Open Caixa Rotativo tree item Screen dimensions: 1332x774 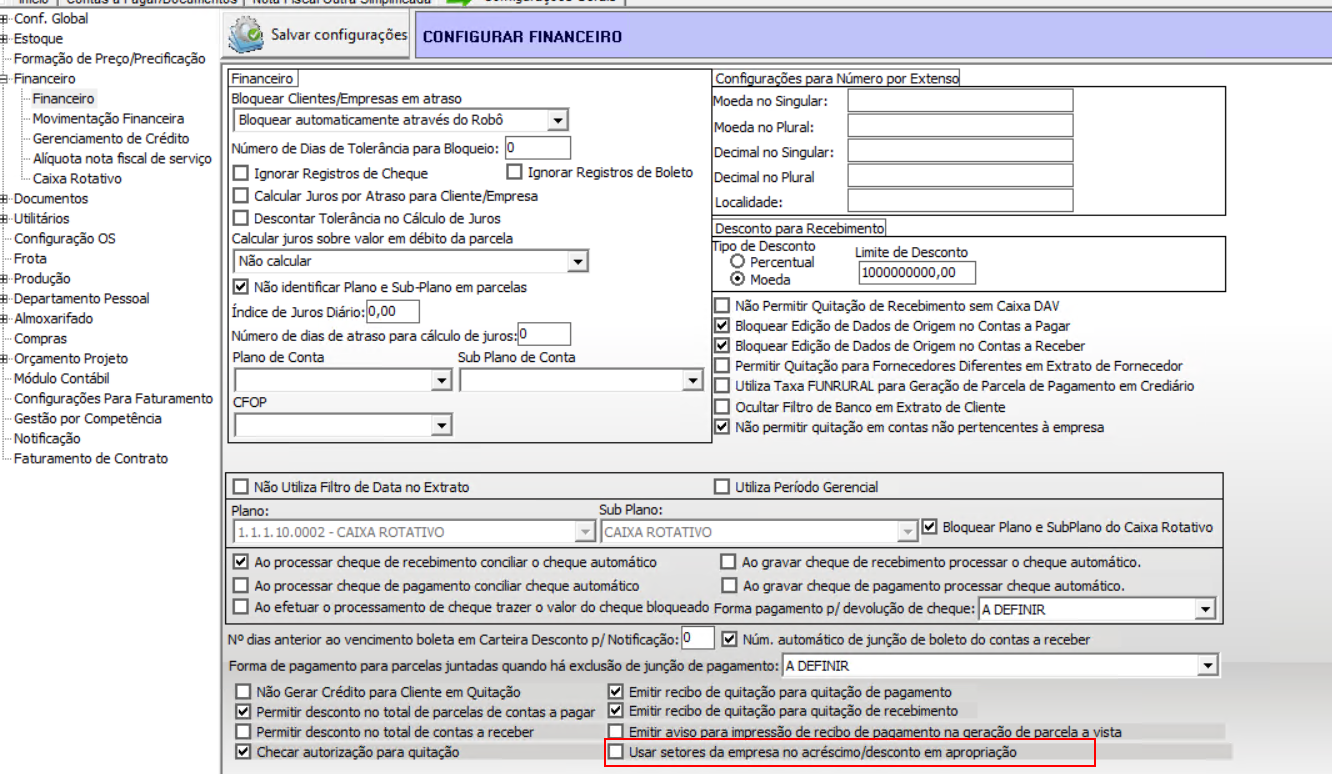click(77, 179)
